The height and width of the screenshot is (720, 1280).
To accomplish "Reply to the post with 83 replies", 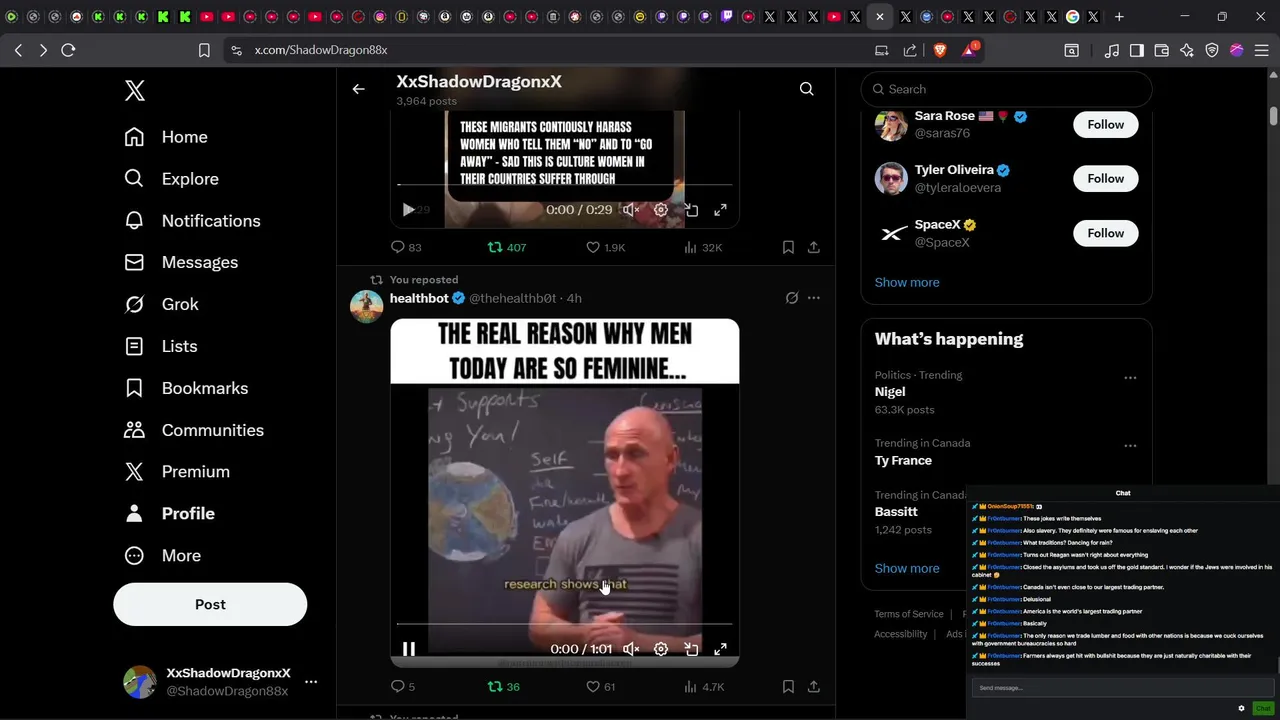I will [x=406, y=247].
